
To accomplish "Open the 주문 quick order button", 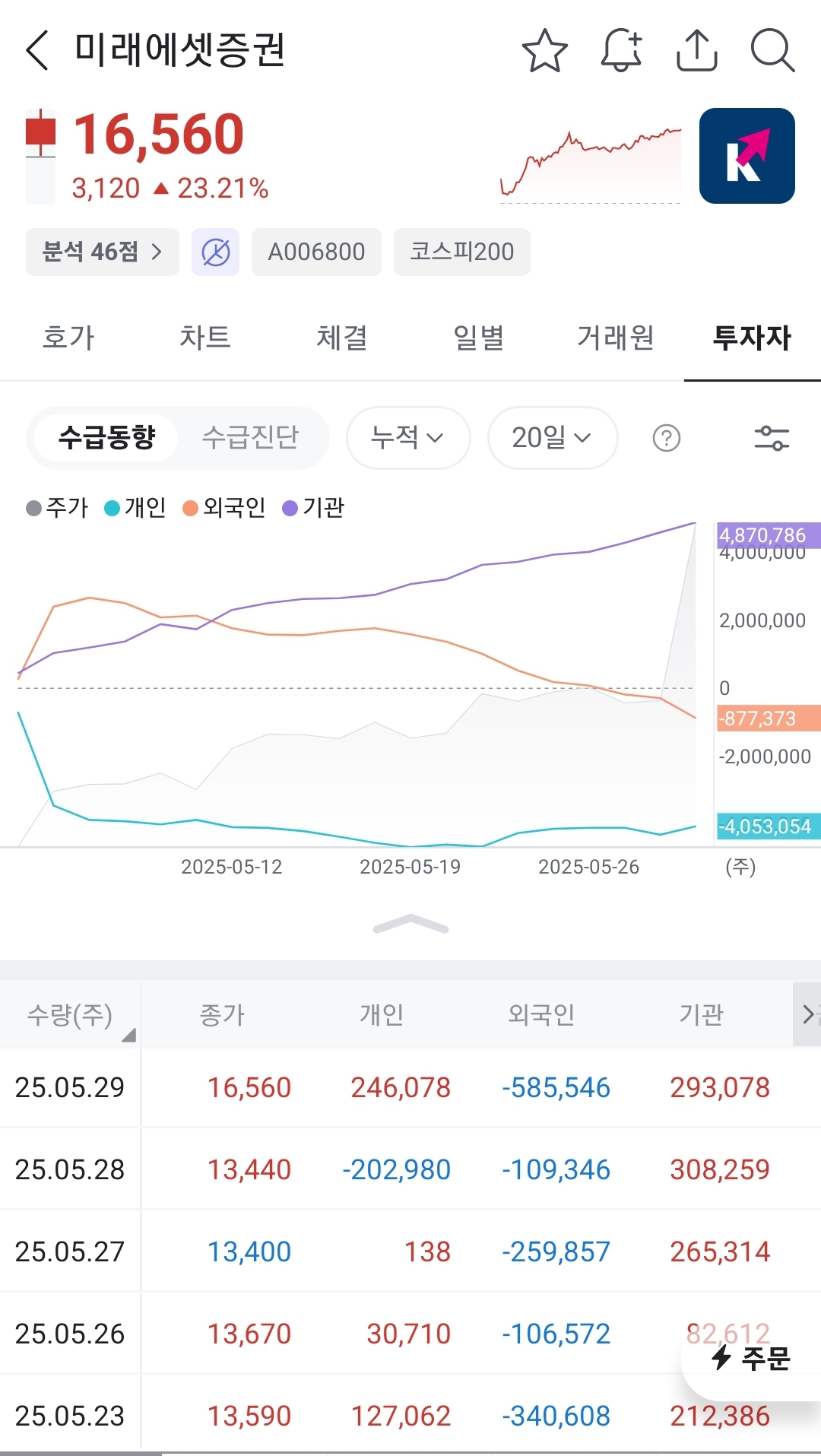I will [x=751, y=1358].
